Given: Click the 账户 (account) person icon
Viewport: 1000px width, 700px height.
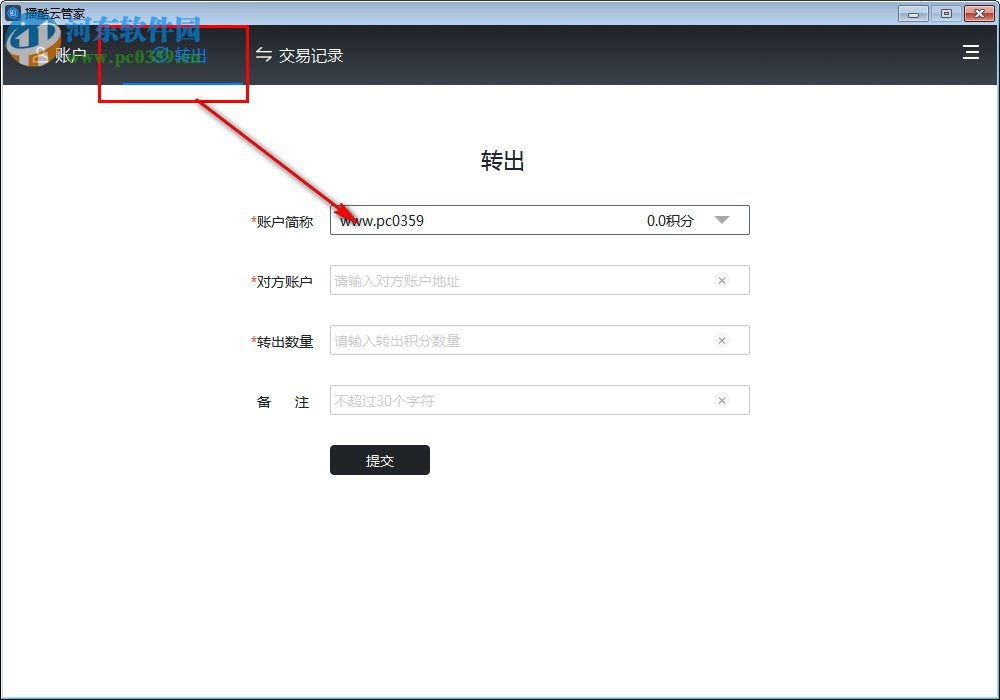Looking at the screenshot, I should 40,55.
